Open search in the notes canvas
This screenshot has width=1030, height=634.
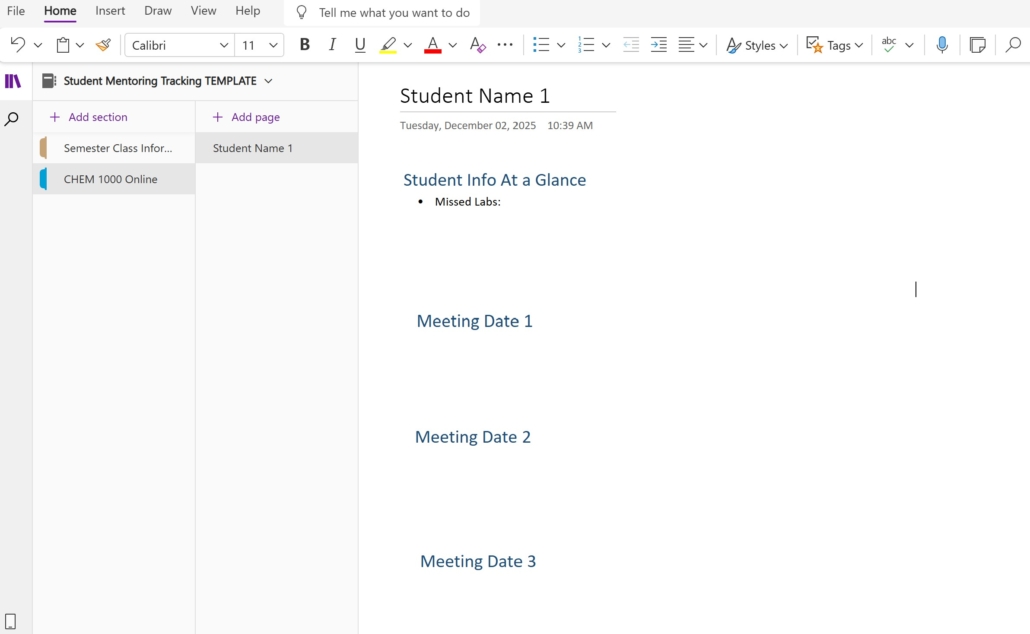pyautogui.click(x=1013, y=45)
